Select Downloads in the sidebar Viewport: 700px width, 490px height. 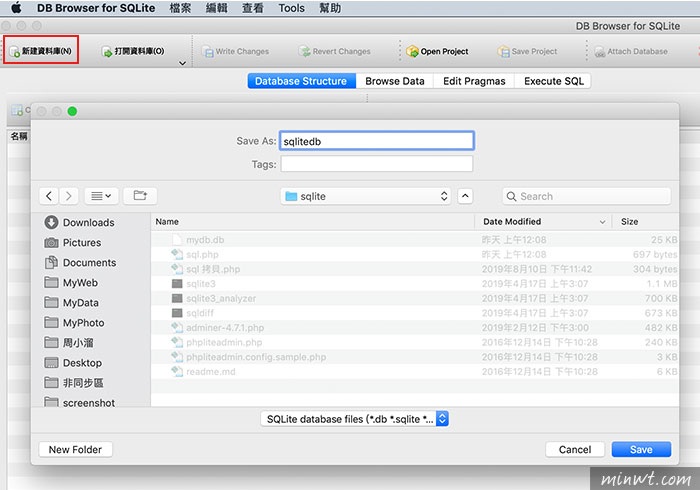coord(79,222)
